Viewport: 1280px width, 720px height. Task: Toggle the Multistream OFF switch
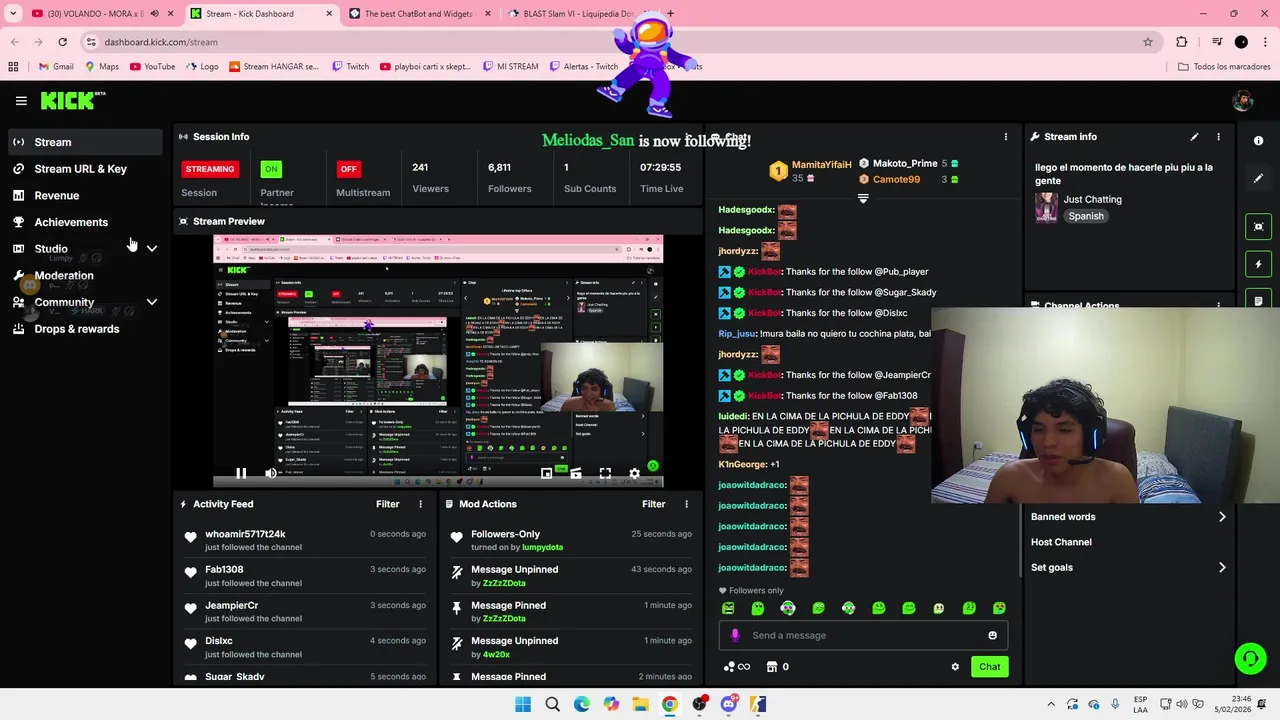point(348,169)
